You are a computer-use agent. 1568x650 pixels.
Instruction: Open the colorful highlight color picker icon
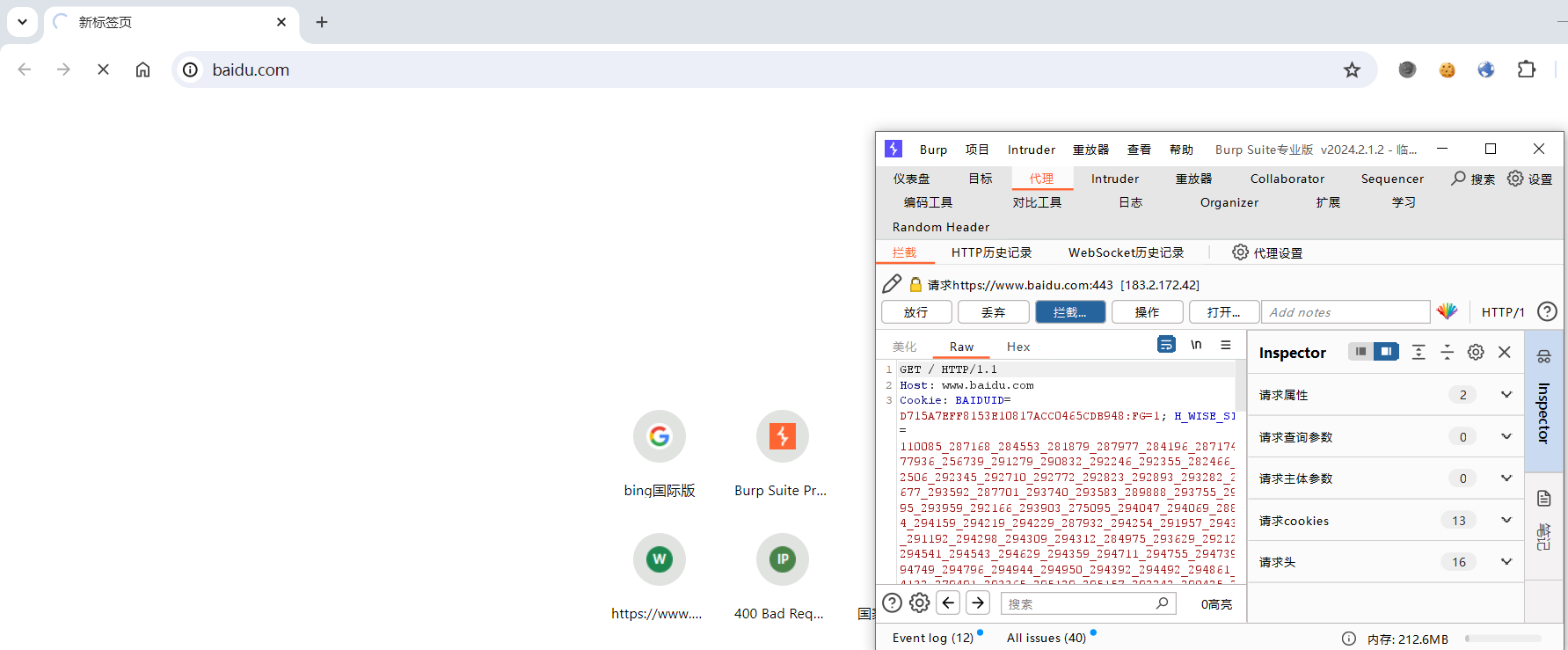[x=1447, y=311]
